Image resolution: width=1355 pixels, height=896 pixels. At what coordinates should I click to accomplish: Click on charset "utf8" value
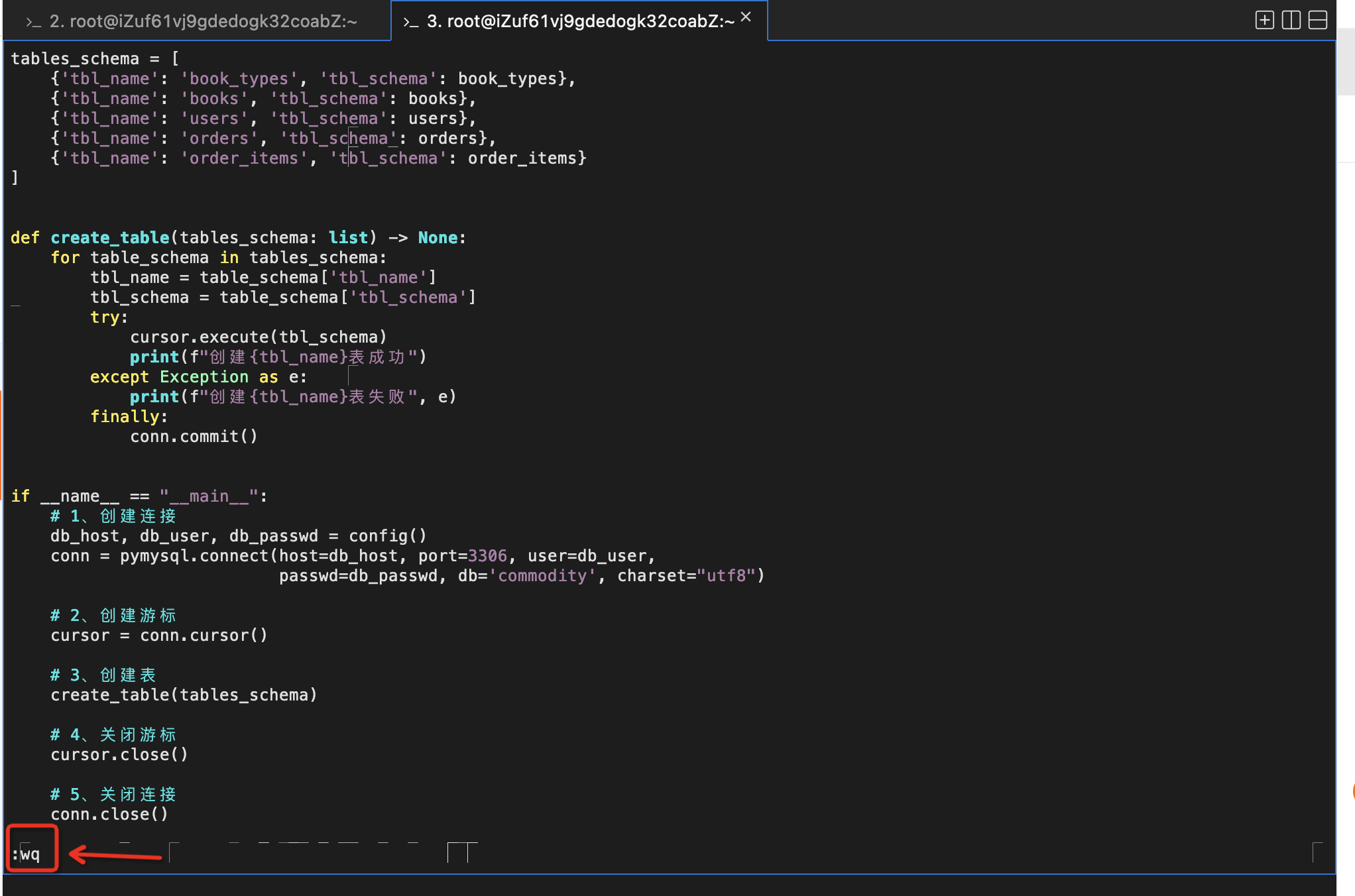point(727,575)
